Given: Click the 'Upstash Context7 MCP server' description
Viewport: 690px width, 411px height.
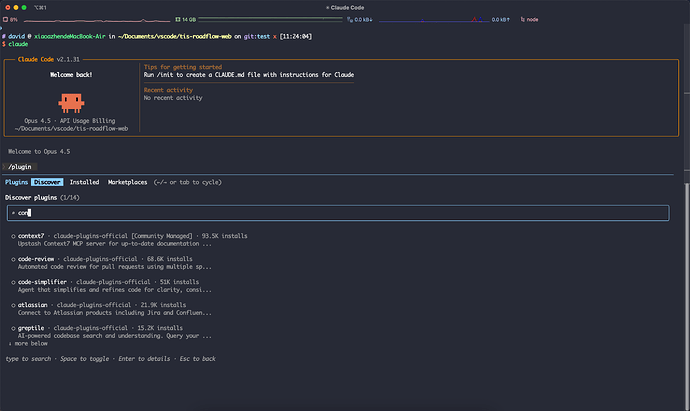Looking at the screenshot, I should click(x=114, y=243).
